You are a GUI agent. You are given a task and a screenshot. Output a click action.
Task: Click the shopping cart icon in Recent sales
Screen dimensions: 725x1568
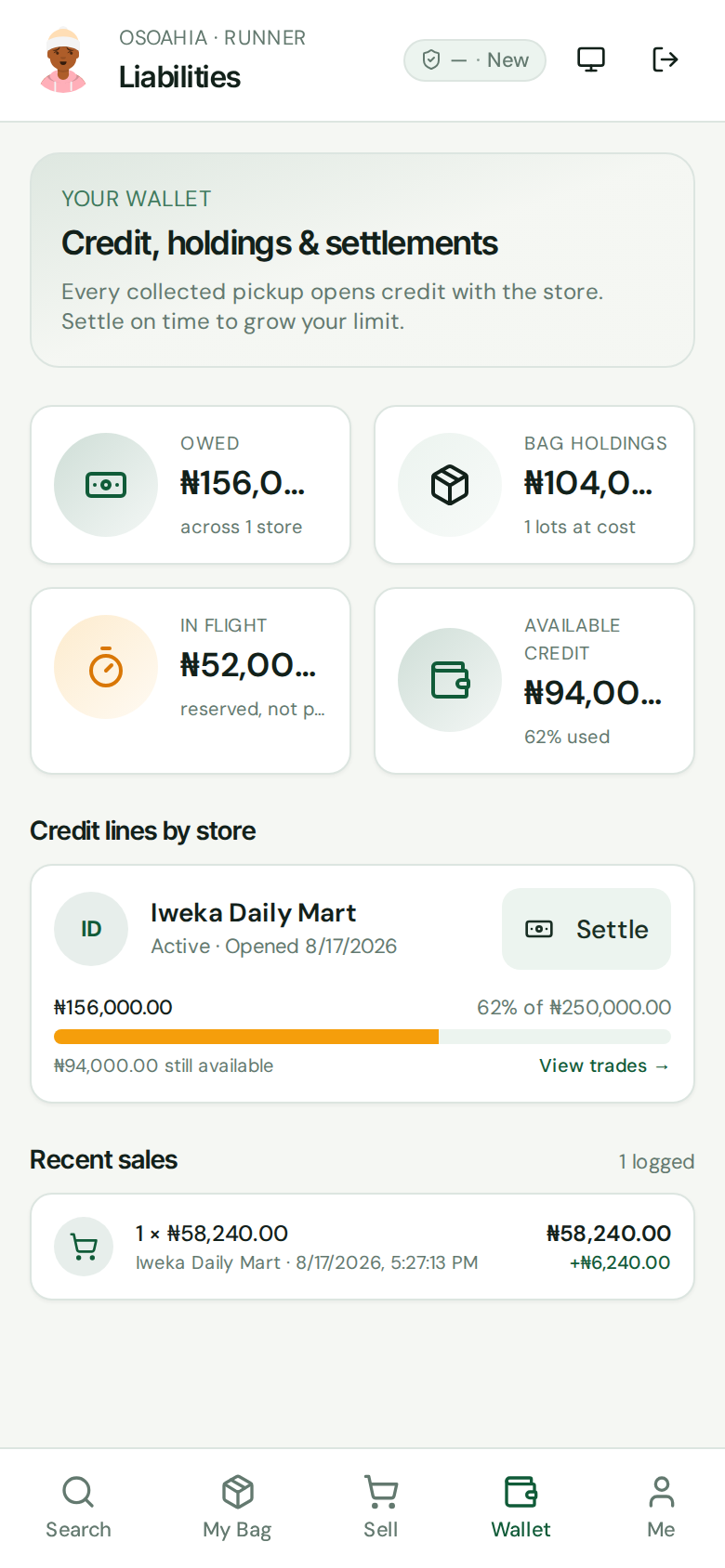[84, 1247]
